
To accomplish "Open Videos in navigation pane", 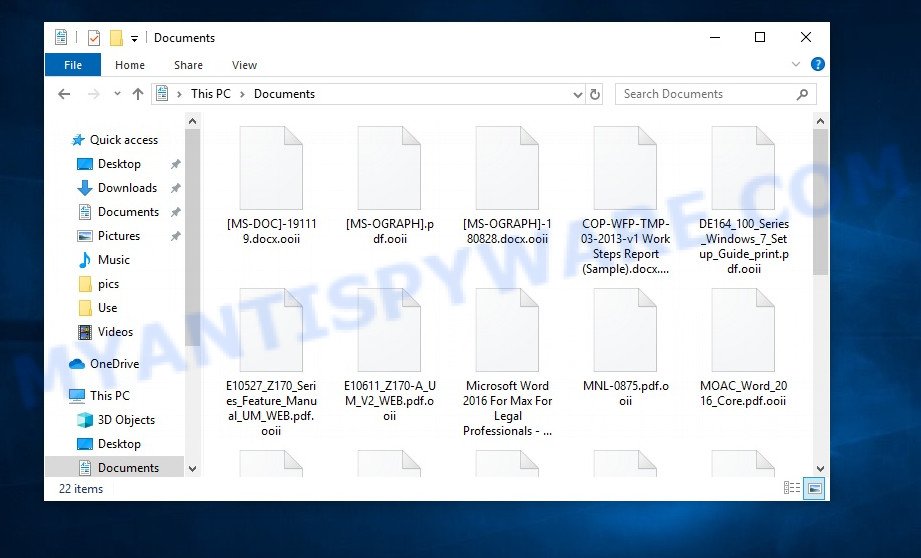I will coord(115,332).
